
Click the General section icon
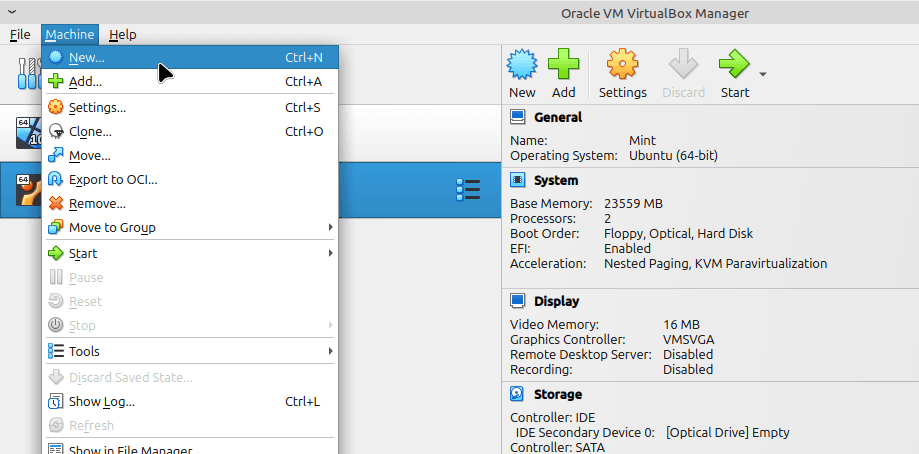point(518,117)
